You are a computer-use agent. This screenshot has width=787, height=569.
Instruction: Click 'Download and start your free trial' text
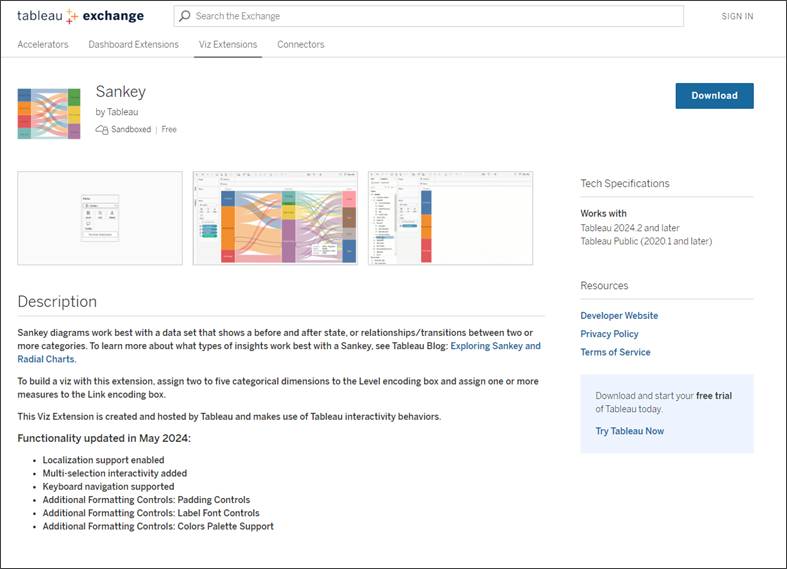[664, 395]
